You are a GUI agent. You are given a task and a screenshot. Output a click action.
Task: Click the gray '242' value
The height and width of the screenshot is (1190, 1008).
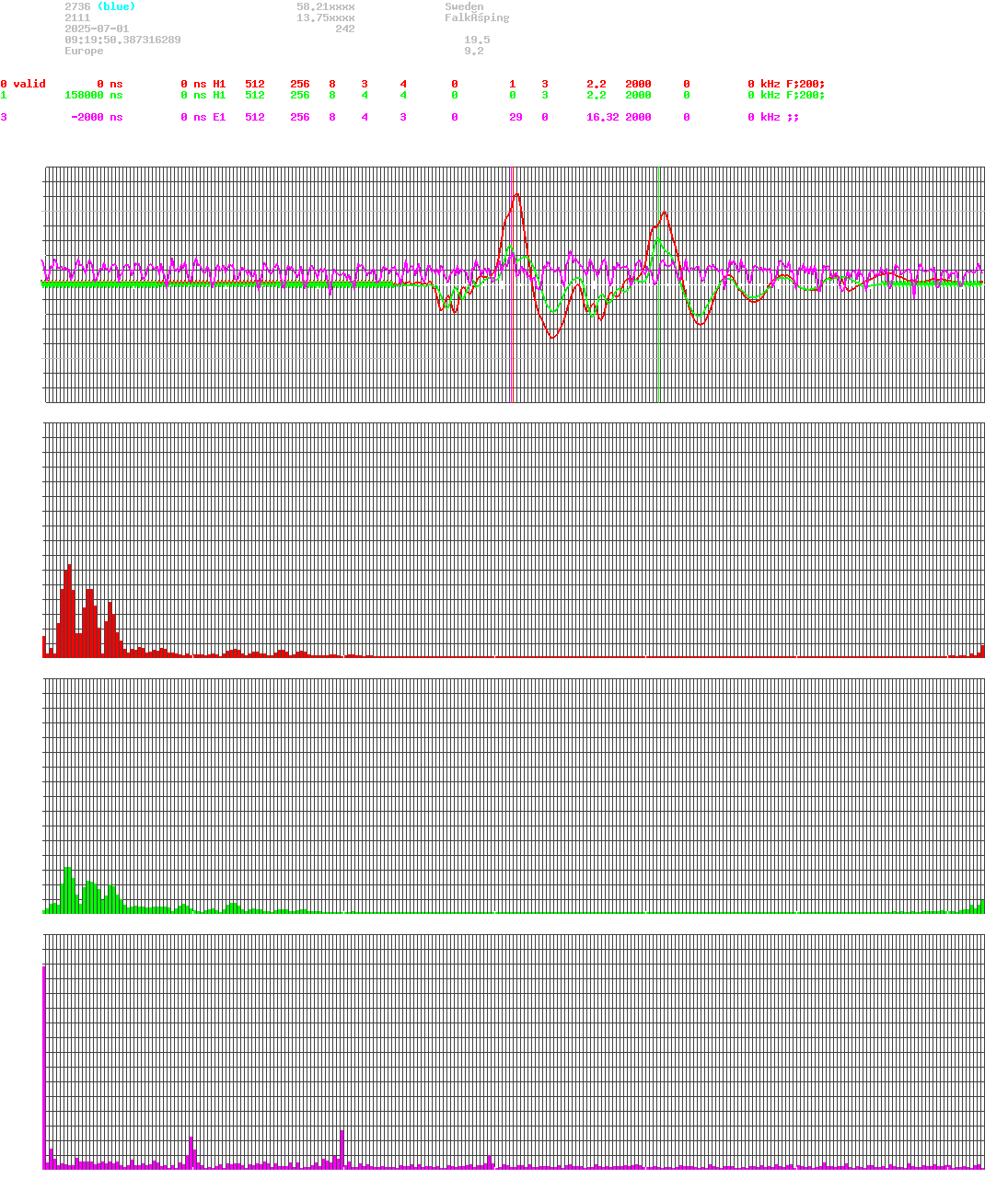tap(345, 29)
